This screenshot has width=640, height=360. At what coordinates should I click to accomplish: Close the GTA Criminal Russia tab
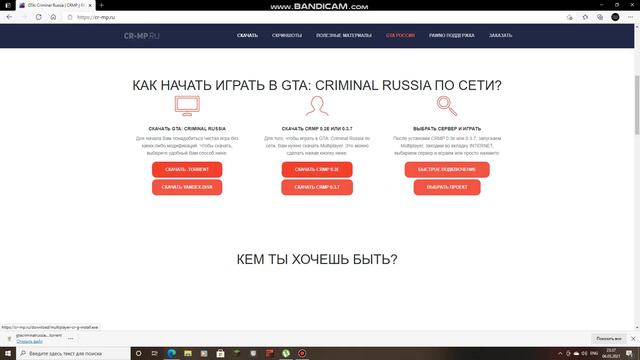tap(90, 5)
